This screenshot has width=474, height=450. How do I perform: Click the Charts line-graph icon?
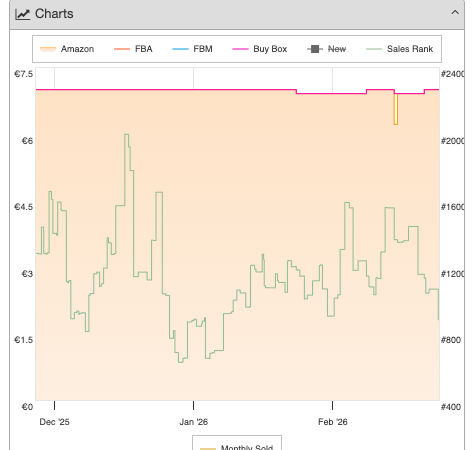point(23,14)
